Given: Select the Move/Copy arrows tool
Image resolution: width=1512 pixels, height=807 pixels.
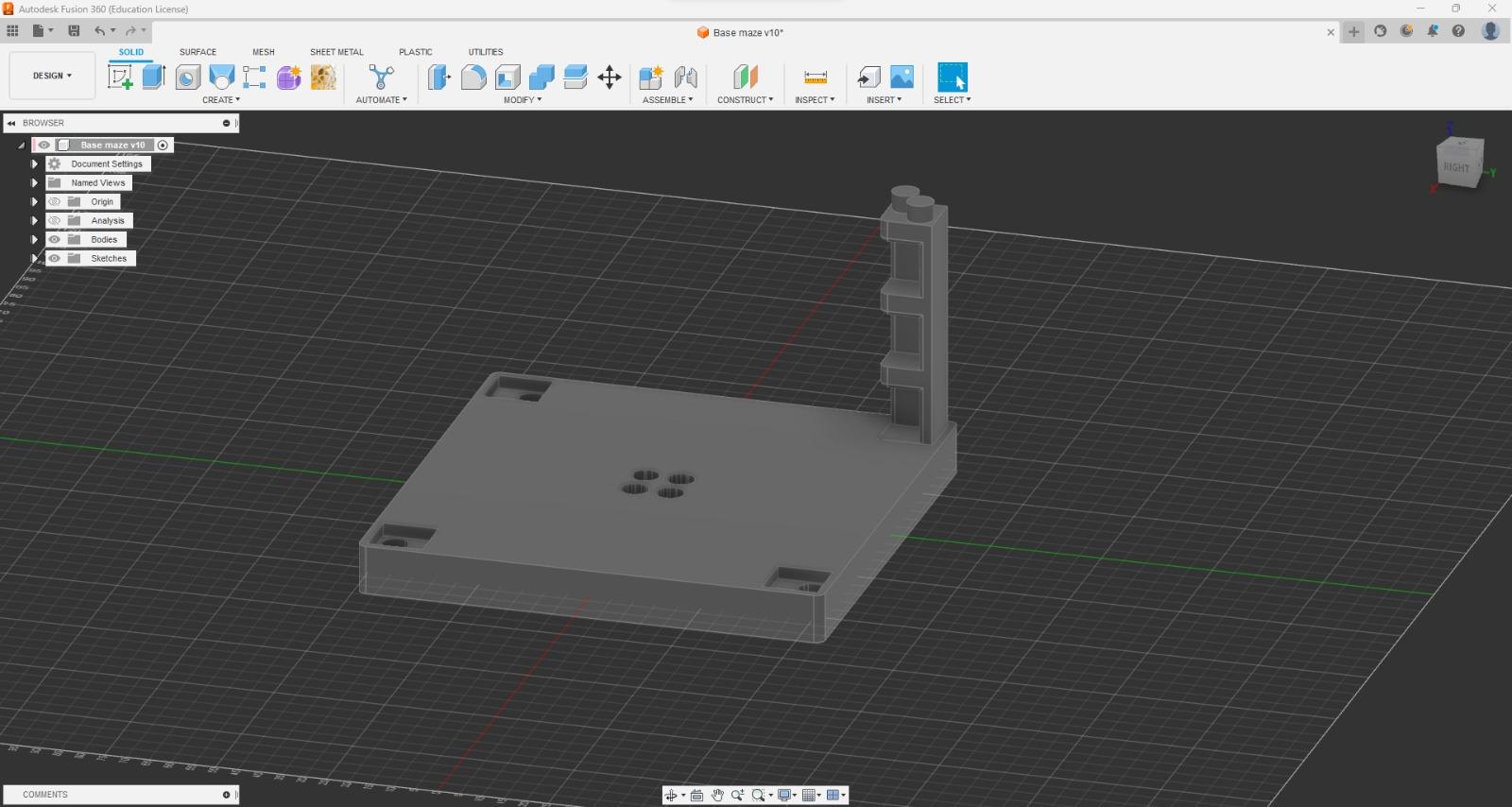Looking at the screenshot, I should [610, 77].
